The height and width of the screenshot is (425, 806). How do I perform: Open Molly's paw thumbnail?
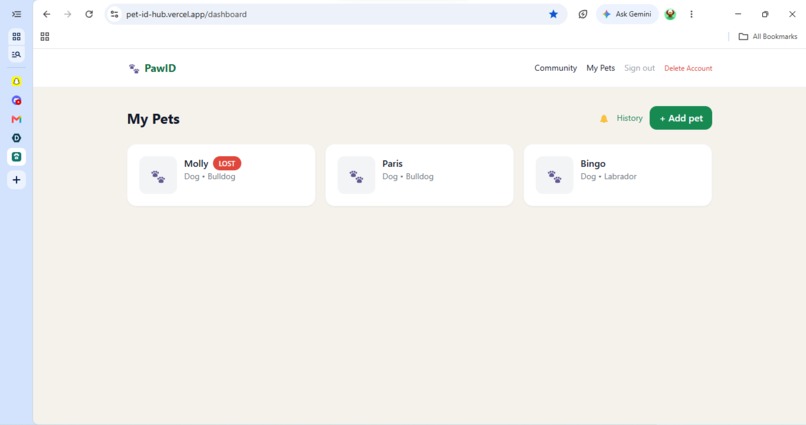pos(158,175)
